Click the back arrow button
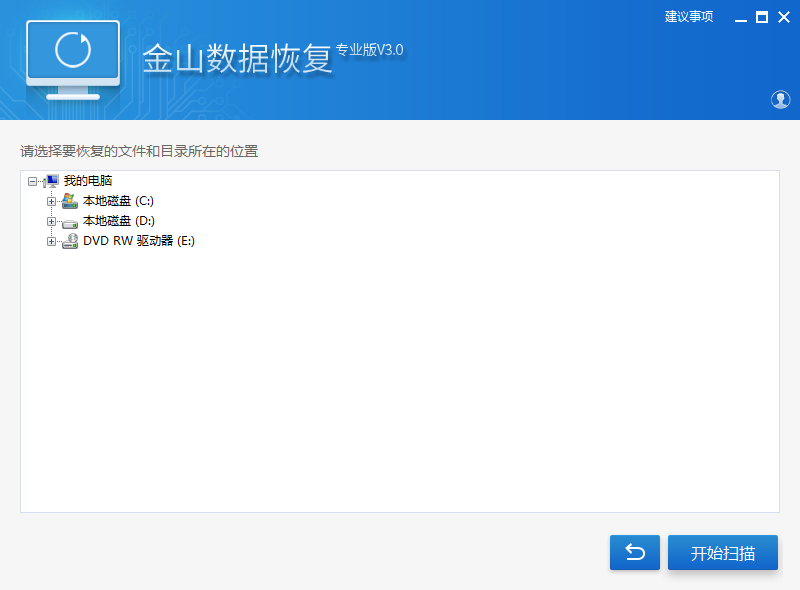 (635, 552)
